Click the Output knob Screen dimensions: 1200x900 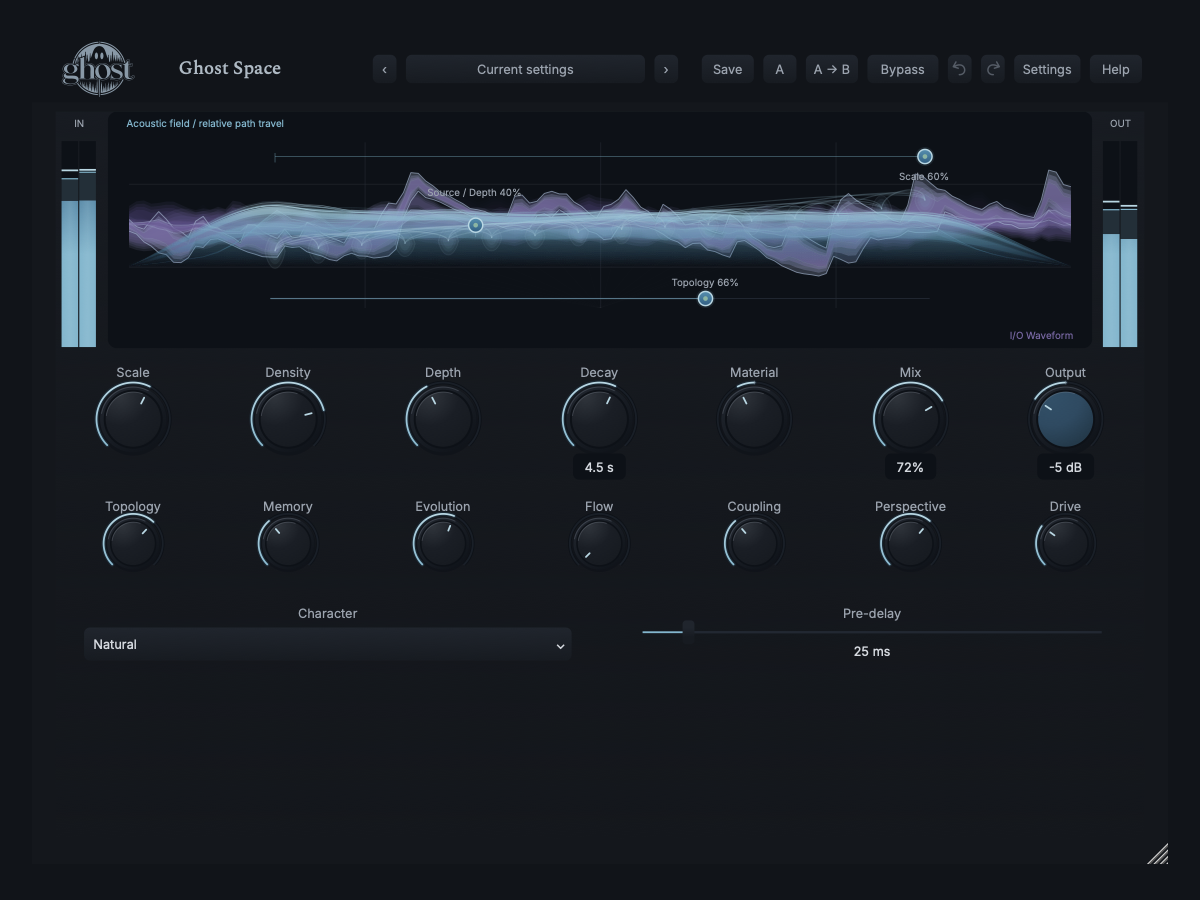[x=1065, y=419]
